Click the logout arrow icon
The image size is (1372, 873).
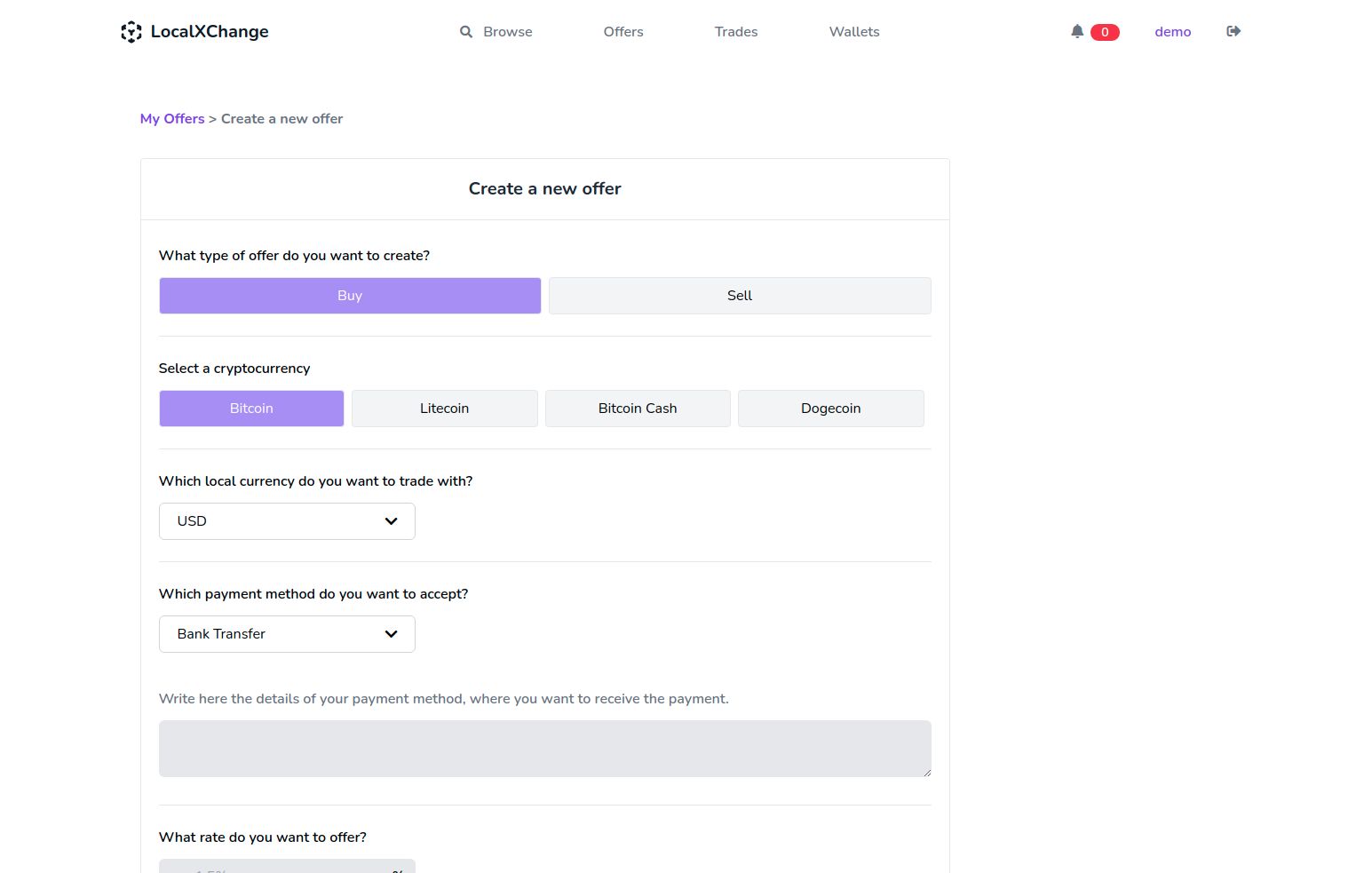coord(1233,32)
